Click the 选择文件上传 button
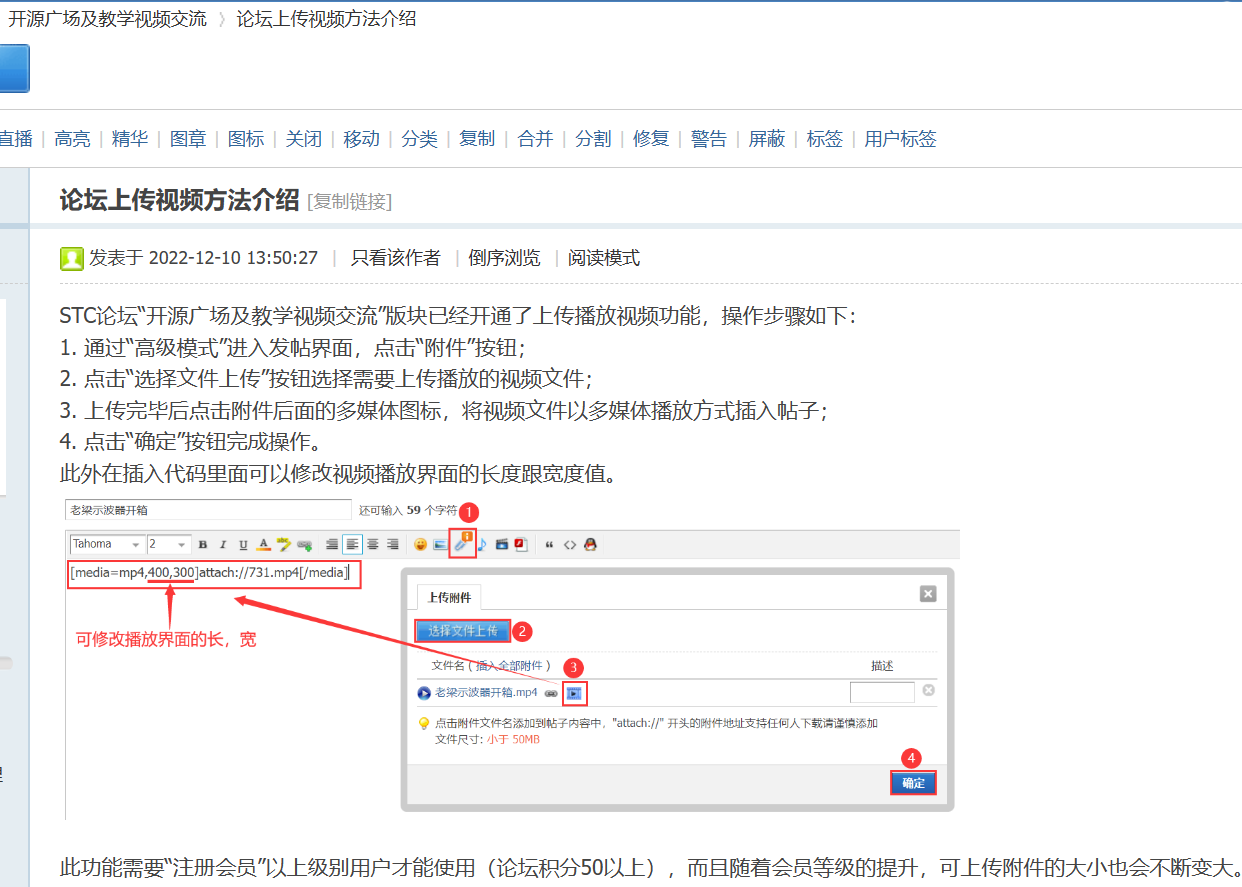This screenshot has height=887, width=1242. pyautogui.click(x=463, y=631)
